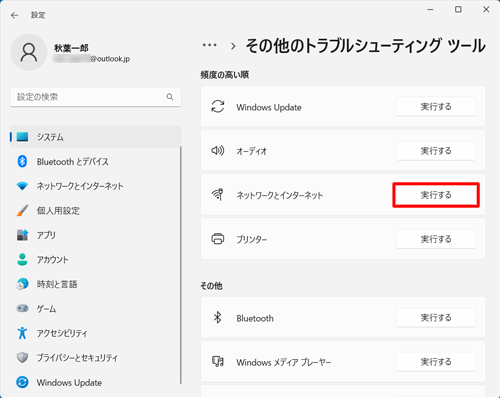Open 時刻と言語 settings

[96, 284]
